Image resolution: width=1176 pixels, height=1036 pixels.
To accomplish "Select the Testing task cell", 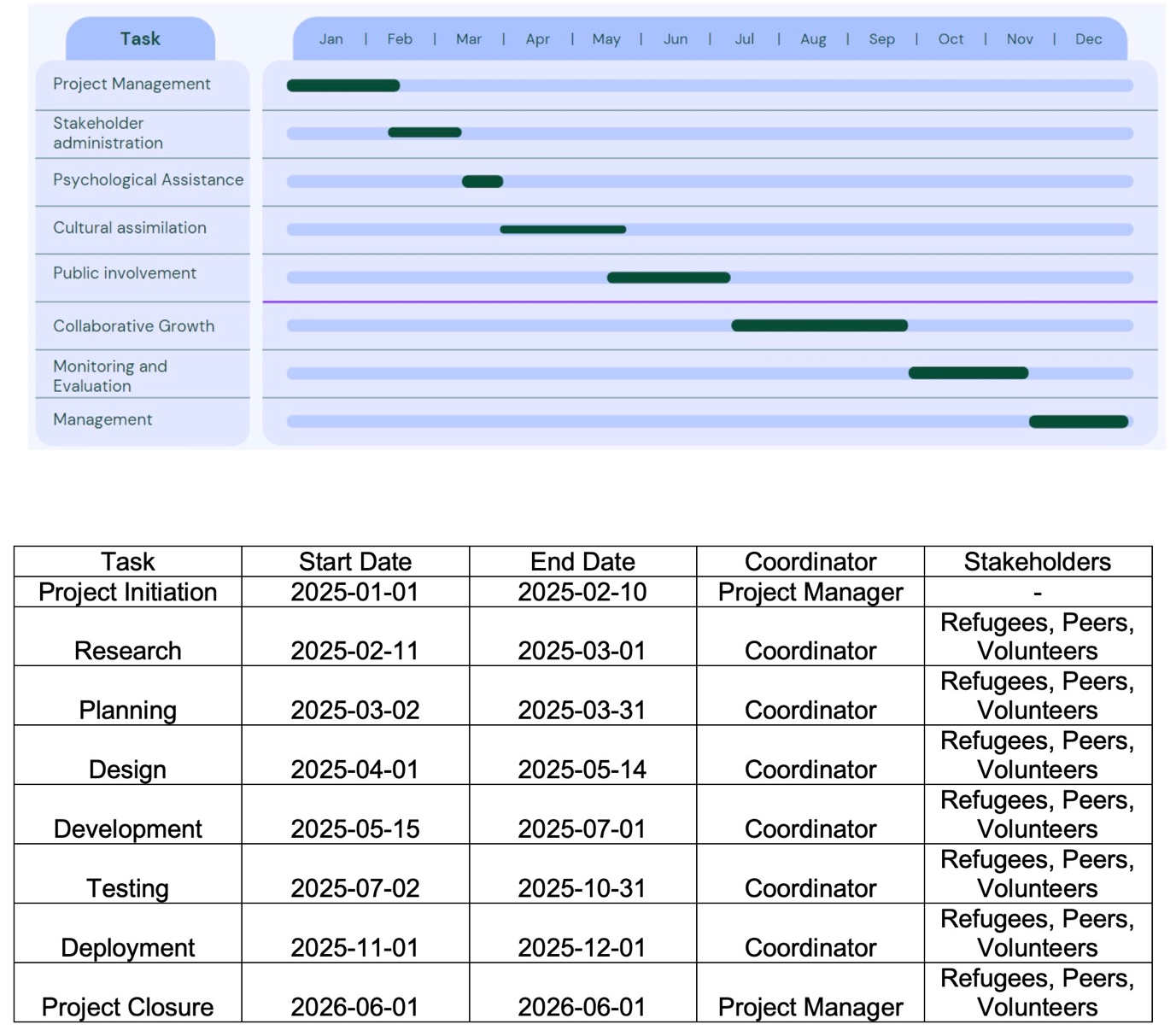I will [128, 874].
